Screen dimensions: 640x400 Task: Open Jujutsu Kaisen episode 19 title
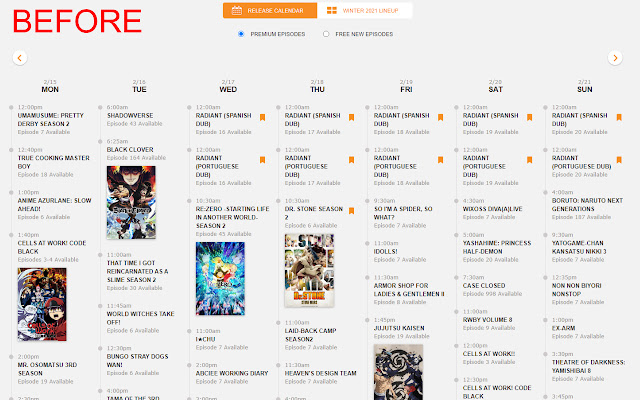pos(399,328)
